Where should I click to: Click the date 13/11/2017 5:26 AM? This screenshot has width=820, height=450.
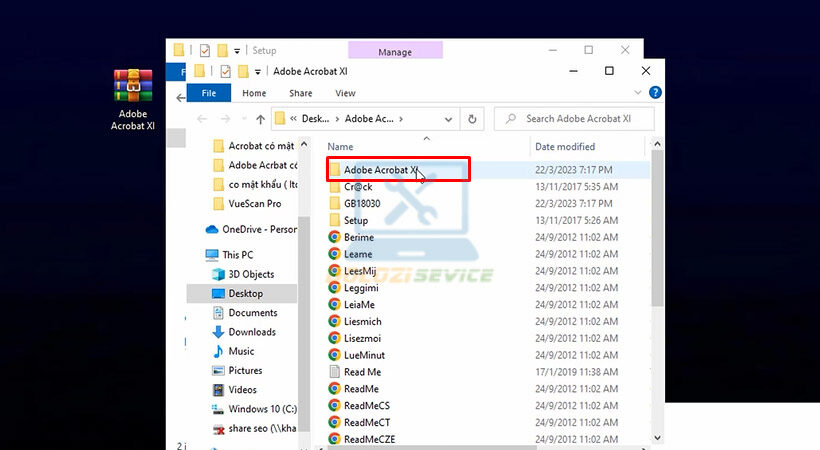(576, 220)
